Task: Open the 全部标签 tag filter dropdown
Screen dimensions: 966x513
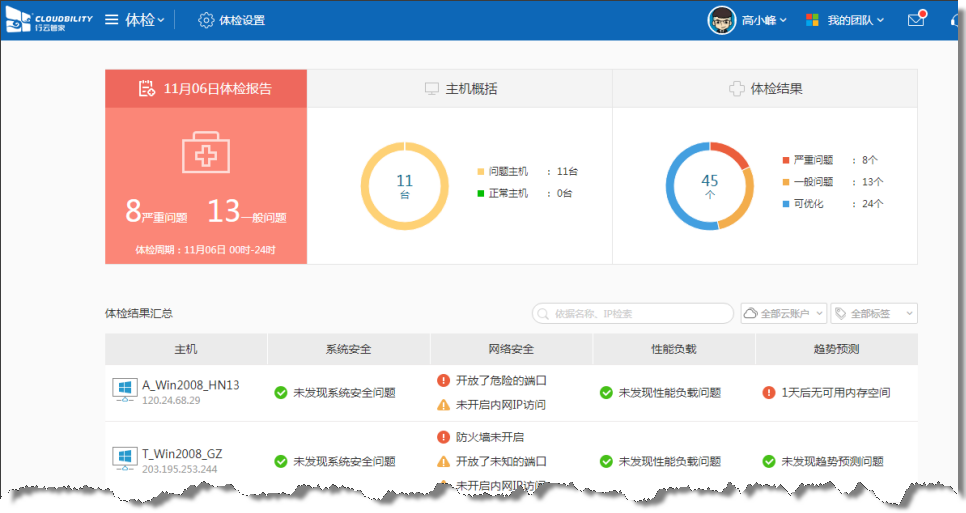Action: 874,314
